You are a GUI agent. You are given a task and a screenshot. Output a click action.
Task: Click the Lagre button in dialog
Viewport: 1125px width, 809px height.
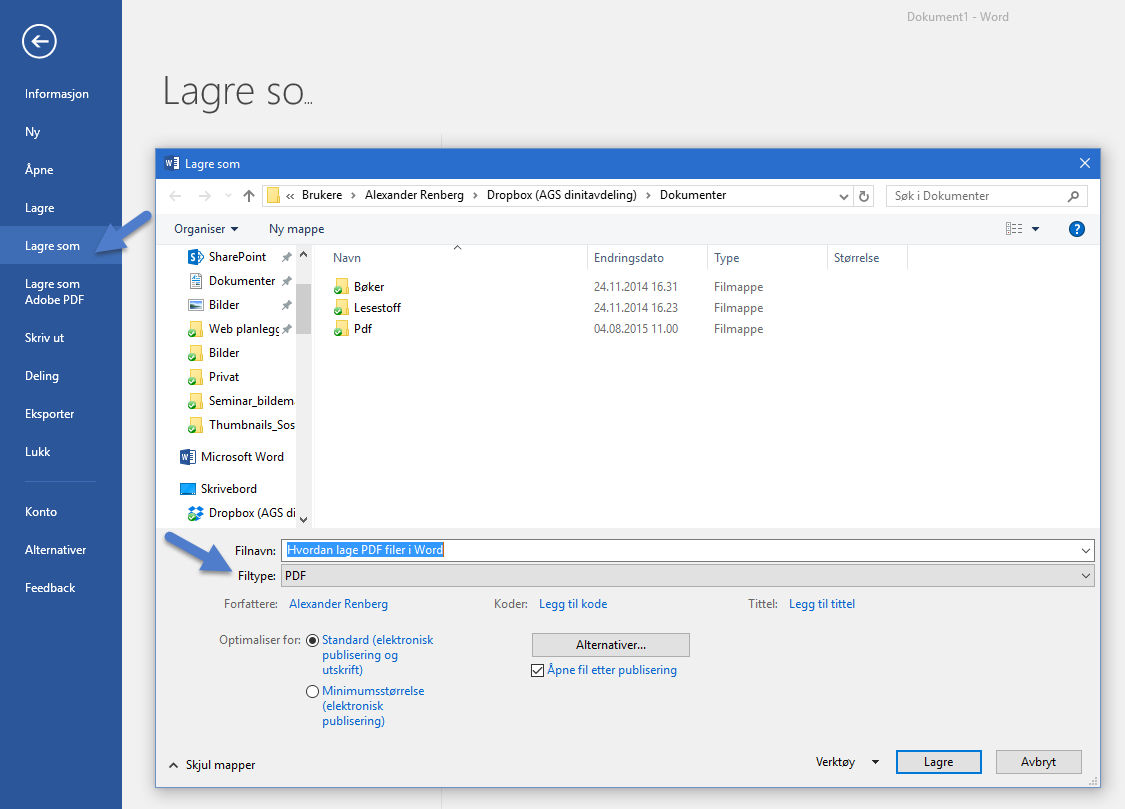coord(938,762)
